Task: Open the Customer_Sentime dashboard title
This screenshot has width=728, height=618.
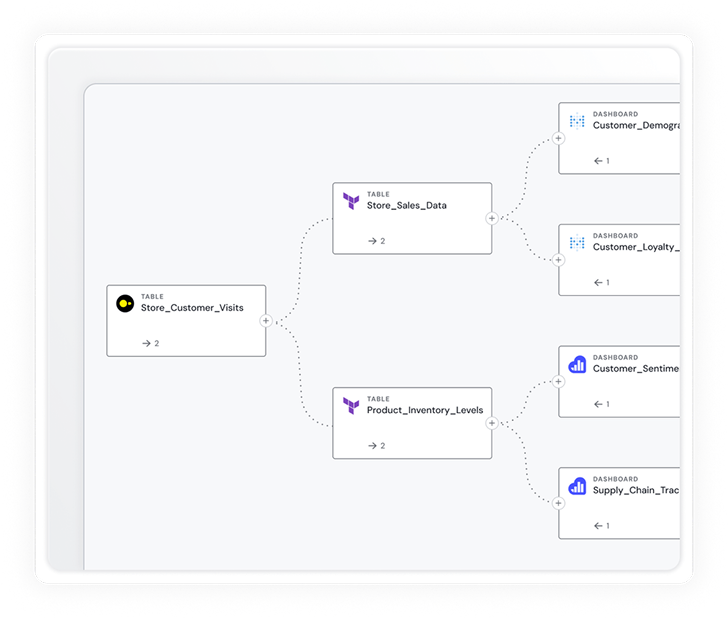Action: [x=636, y=369]
